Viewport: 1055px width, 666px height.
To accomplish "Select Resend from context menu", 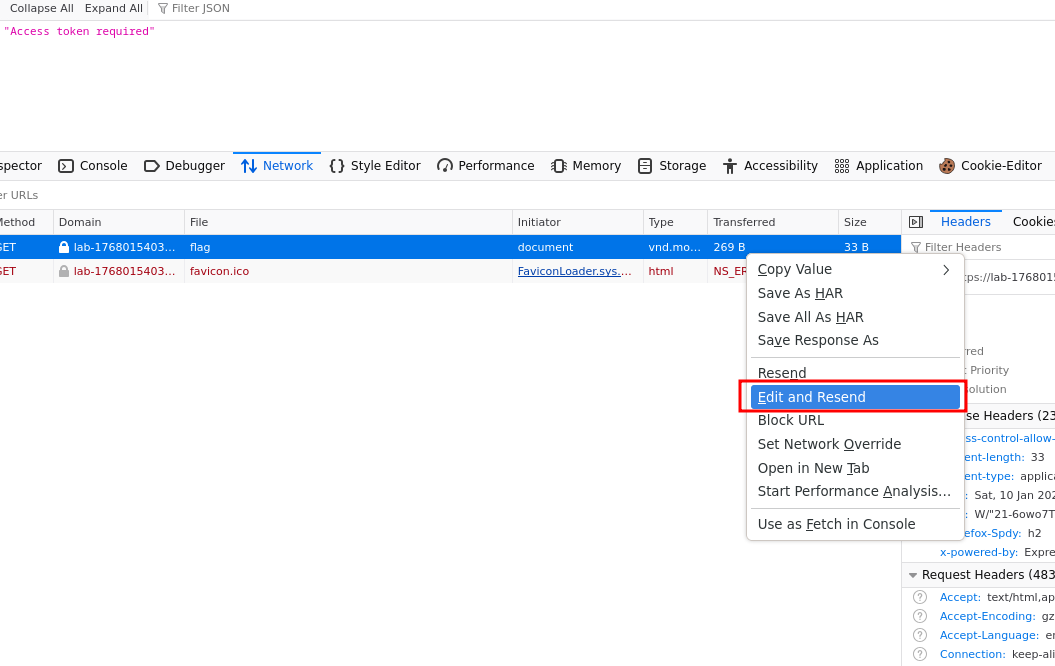I will [x=855, y=373].
